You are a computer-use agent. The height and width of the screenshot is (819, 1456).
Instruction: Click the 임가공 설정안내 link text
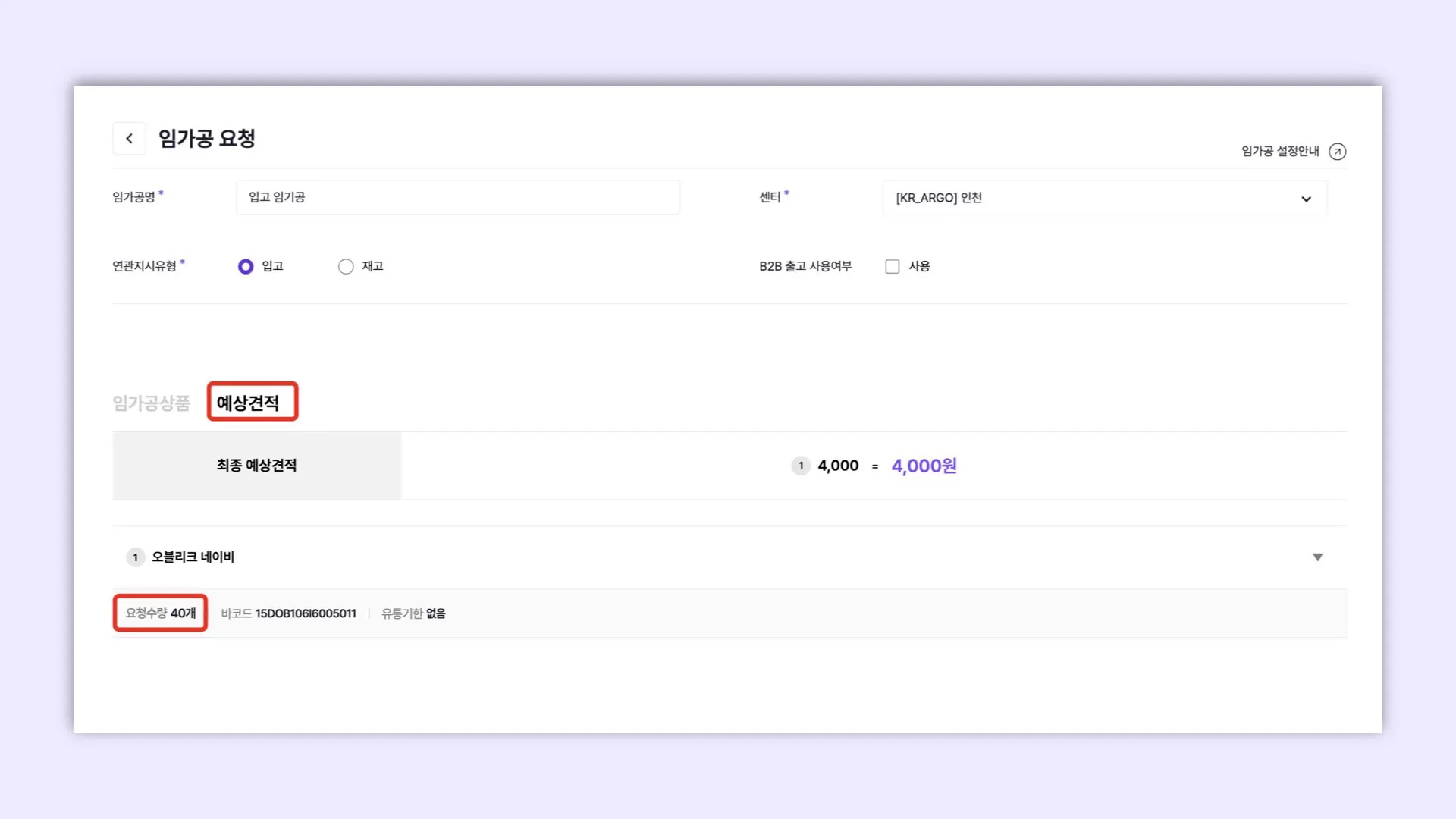coord(1280,152)
